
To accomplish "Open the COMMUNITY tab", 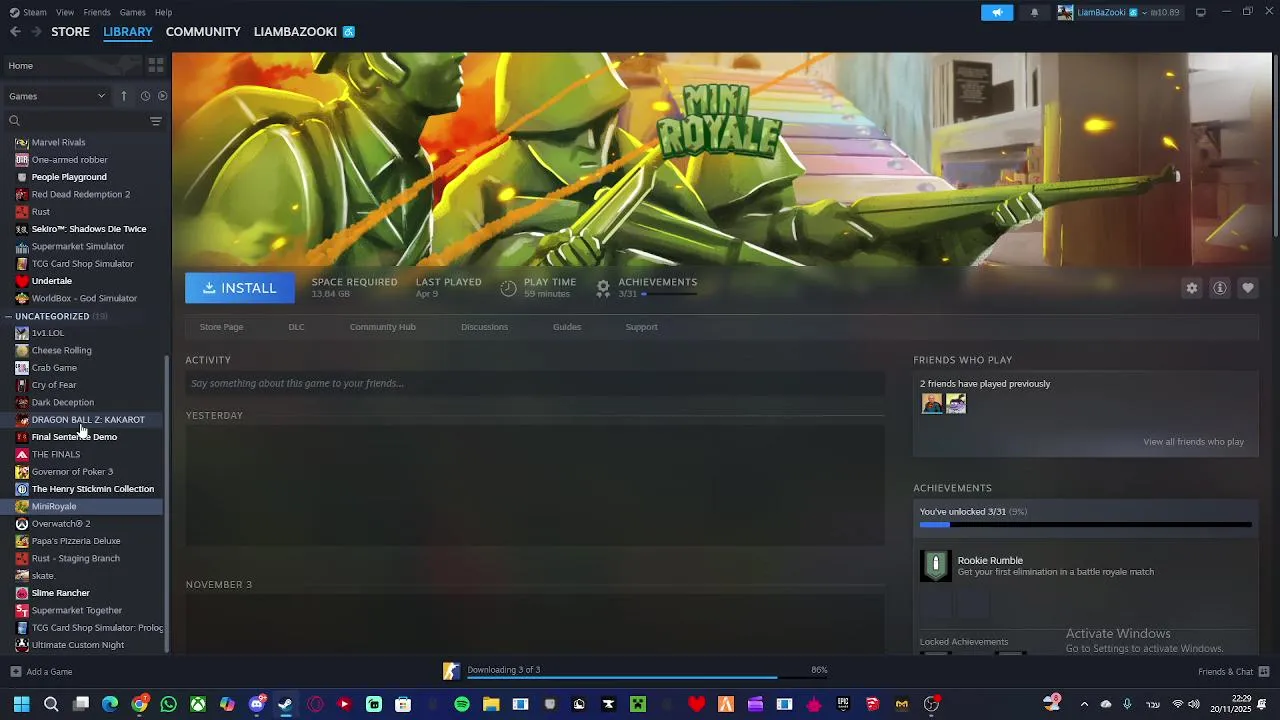I will click(203, 32).
